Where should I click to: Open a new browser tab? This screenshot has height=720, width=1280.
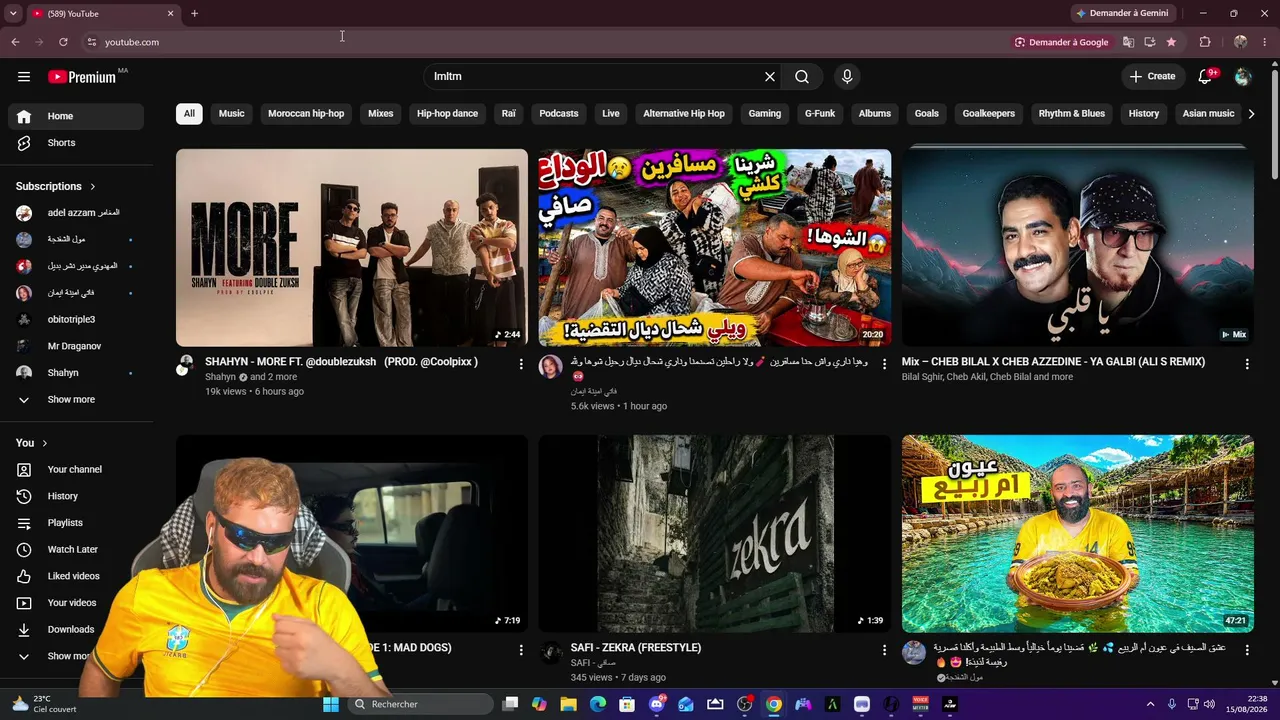pyautogui.click(x=194, y=14)
